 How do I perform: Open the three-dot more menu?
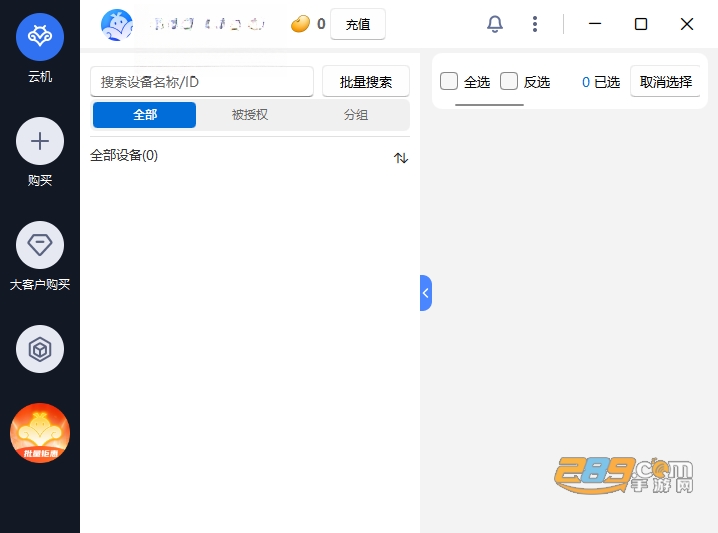(x=534, y=24)
